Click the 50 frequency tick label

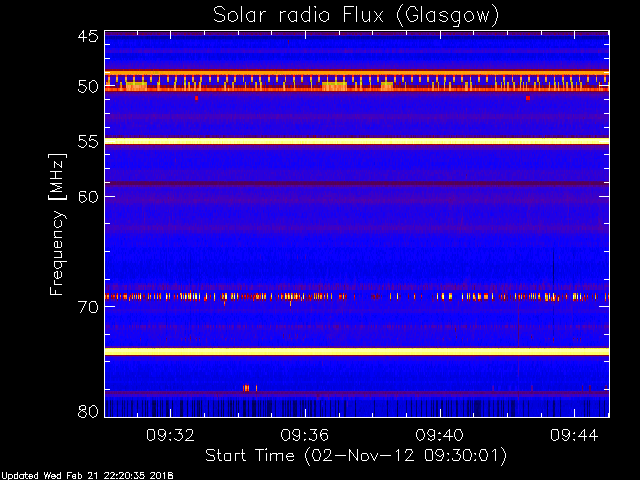click(x=88, y=87)
